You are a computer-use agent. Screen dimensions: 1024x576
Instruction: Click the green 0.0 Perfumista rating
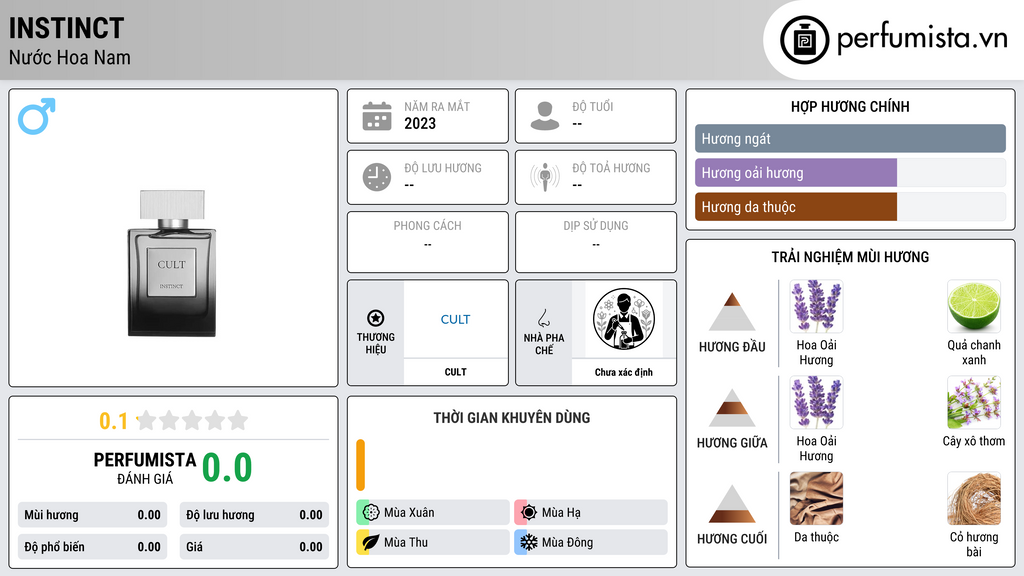[x=227, y=468]
